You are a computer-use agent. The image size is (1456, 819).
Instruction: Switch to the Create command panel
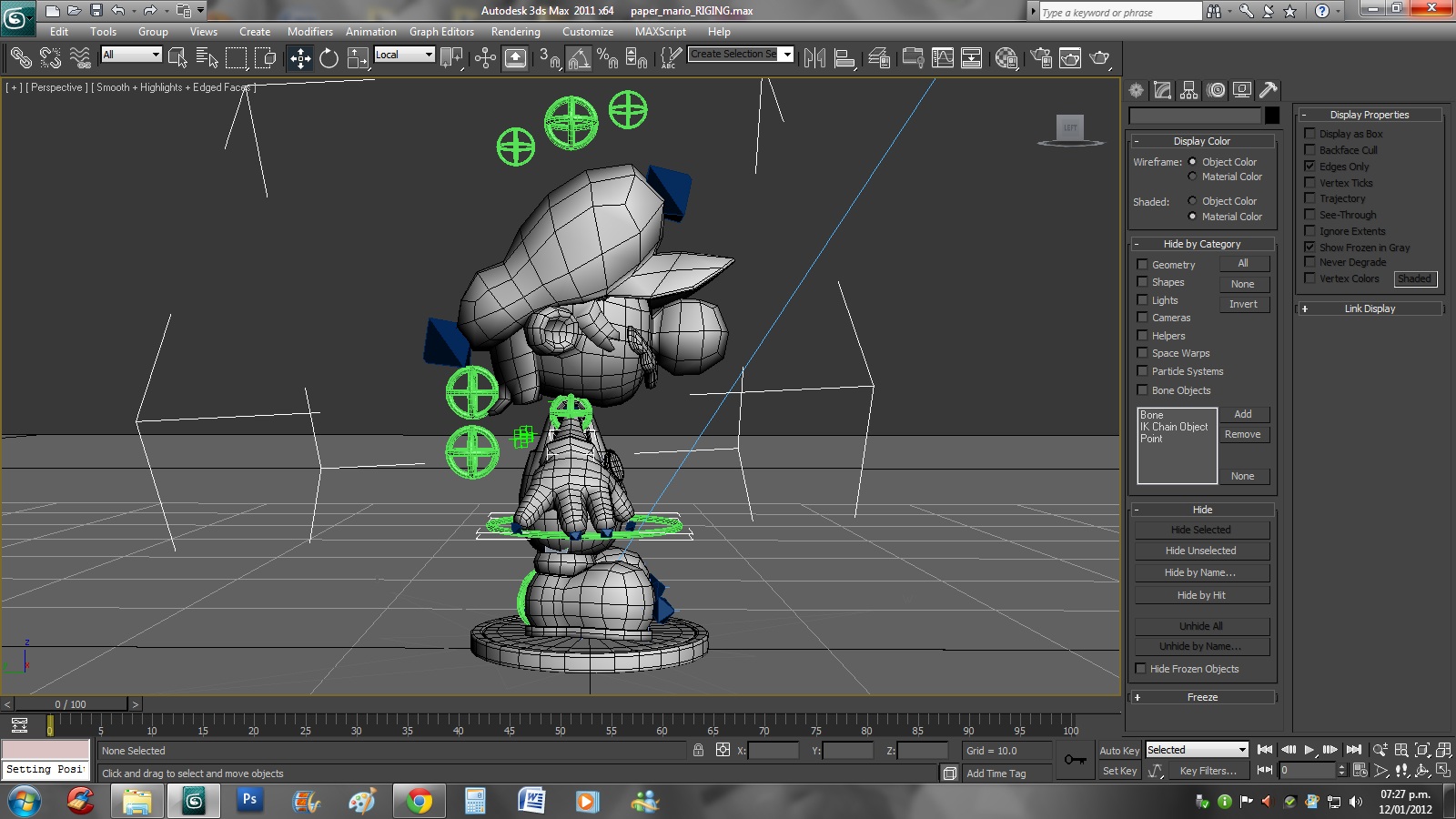click(1136, 90)
